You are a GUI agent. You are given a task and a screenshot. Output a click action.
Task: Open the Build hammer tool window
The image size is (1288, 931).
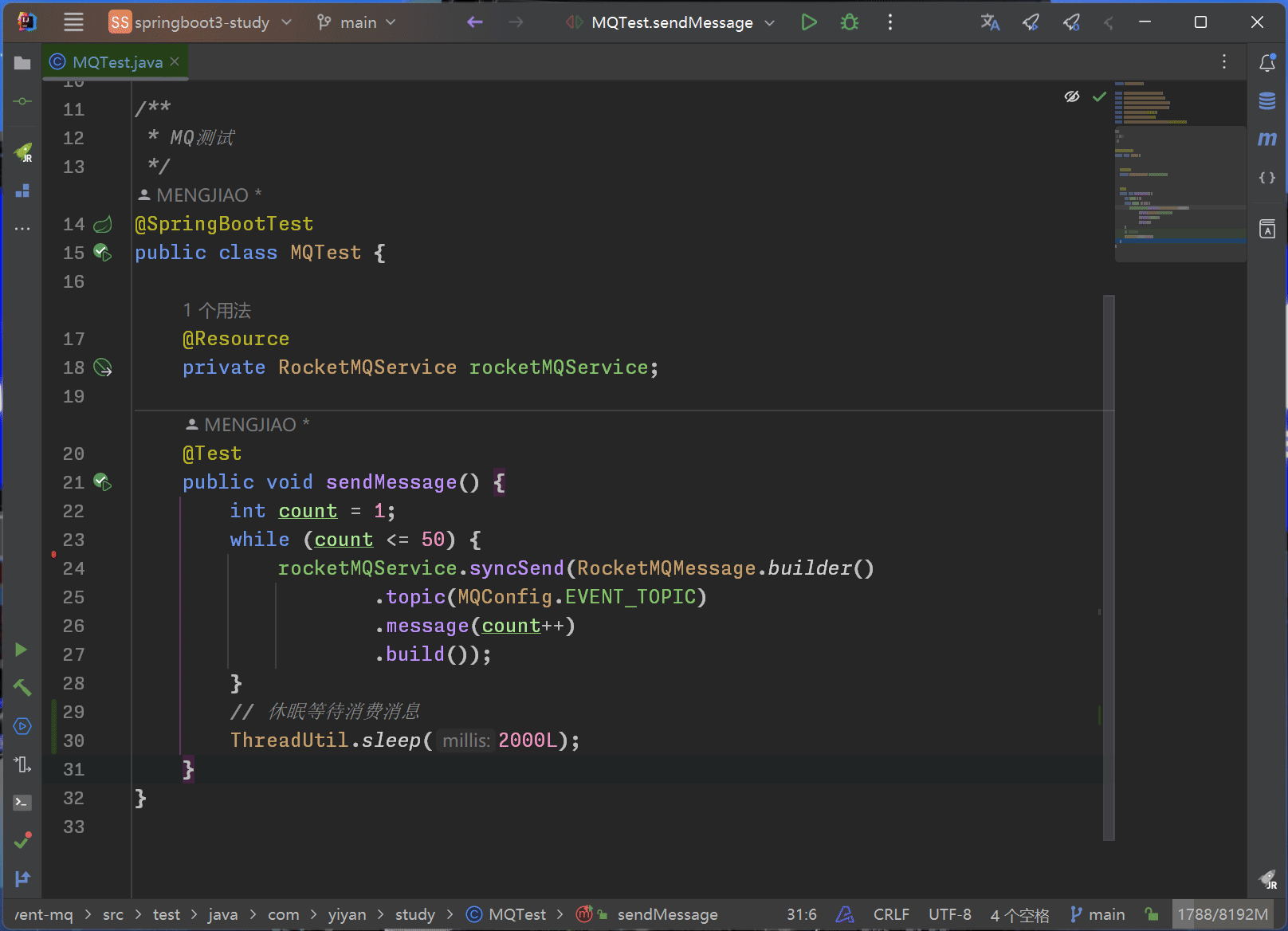pyautogui.click(x=22, y=687)
